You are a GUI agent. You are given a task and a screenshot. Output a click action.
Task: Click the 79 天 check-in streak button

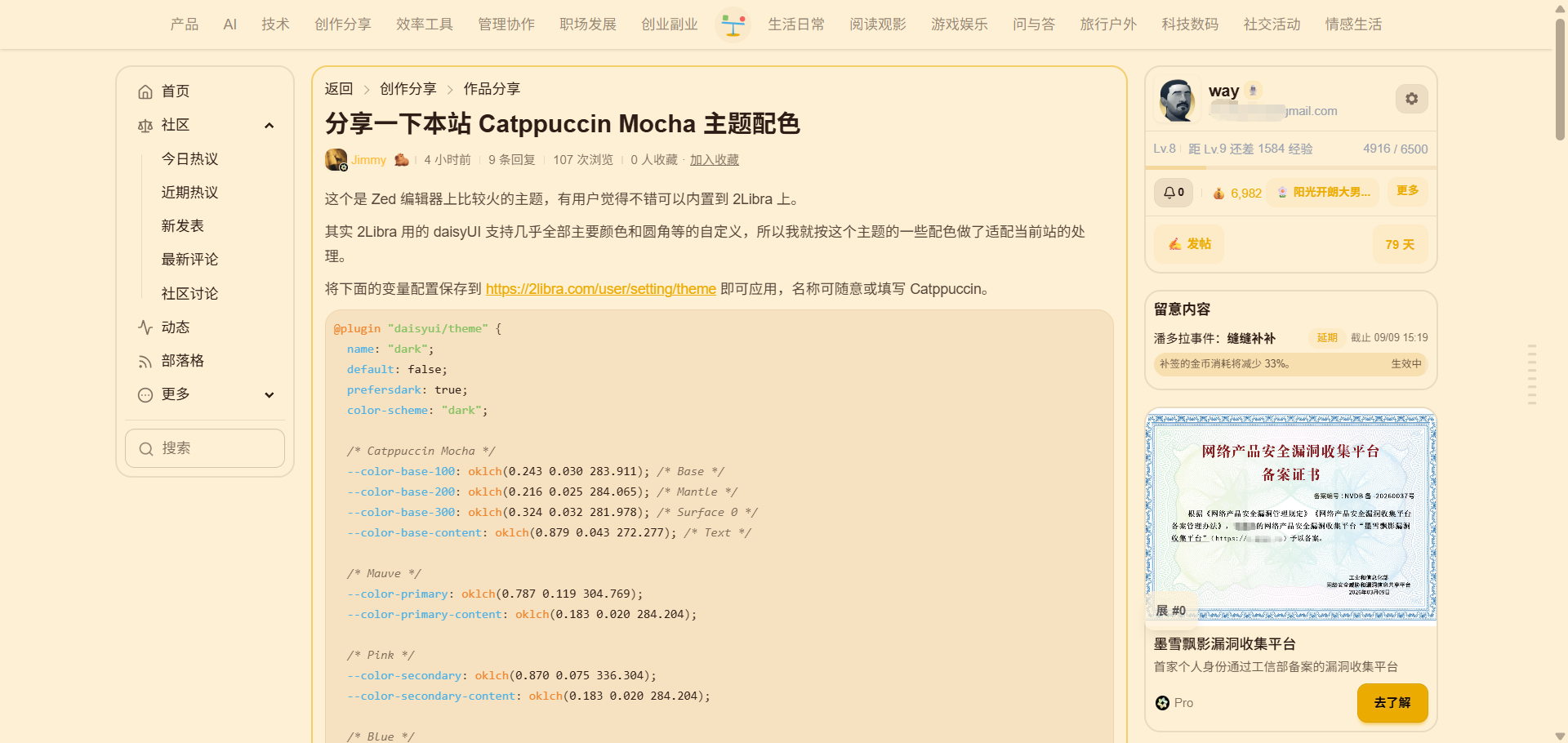[x=1401, y=244]
